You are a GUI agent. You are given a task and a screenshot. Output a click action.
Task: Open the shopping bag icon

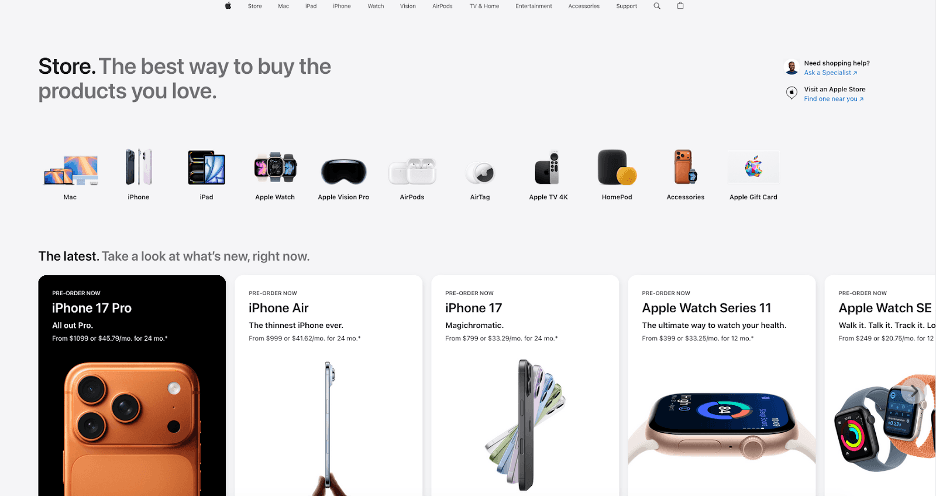point(681,6)
